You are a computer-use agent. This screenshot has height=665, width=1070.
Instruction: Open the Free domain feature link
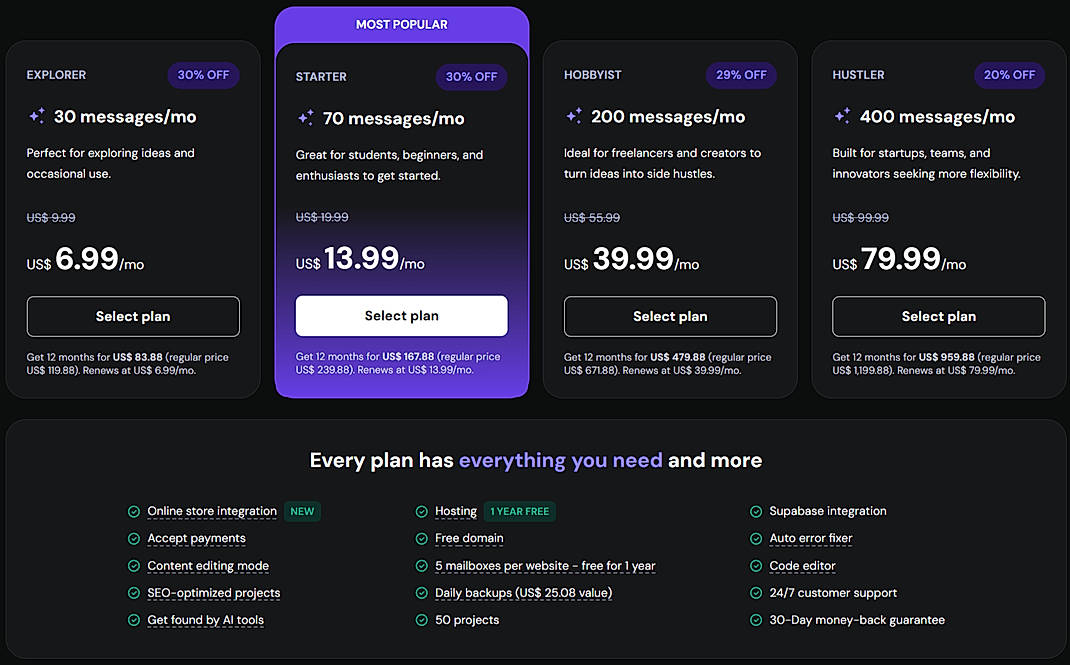click(x=469, y=538)
